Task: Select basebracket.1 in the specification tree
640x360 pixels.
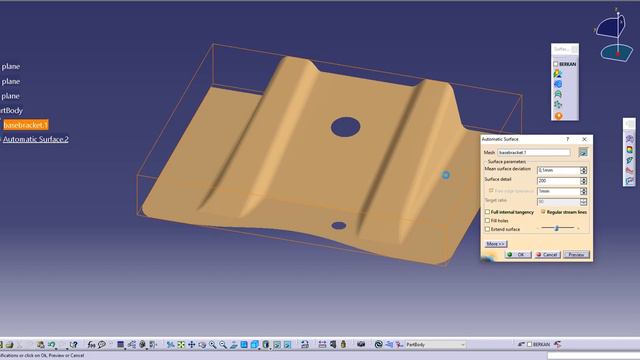Action: 26,125
